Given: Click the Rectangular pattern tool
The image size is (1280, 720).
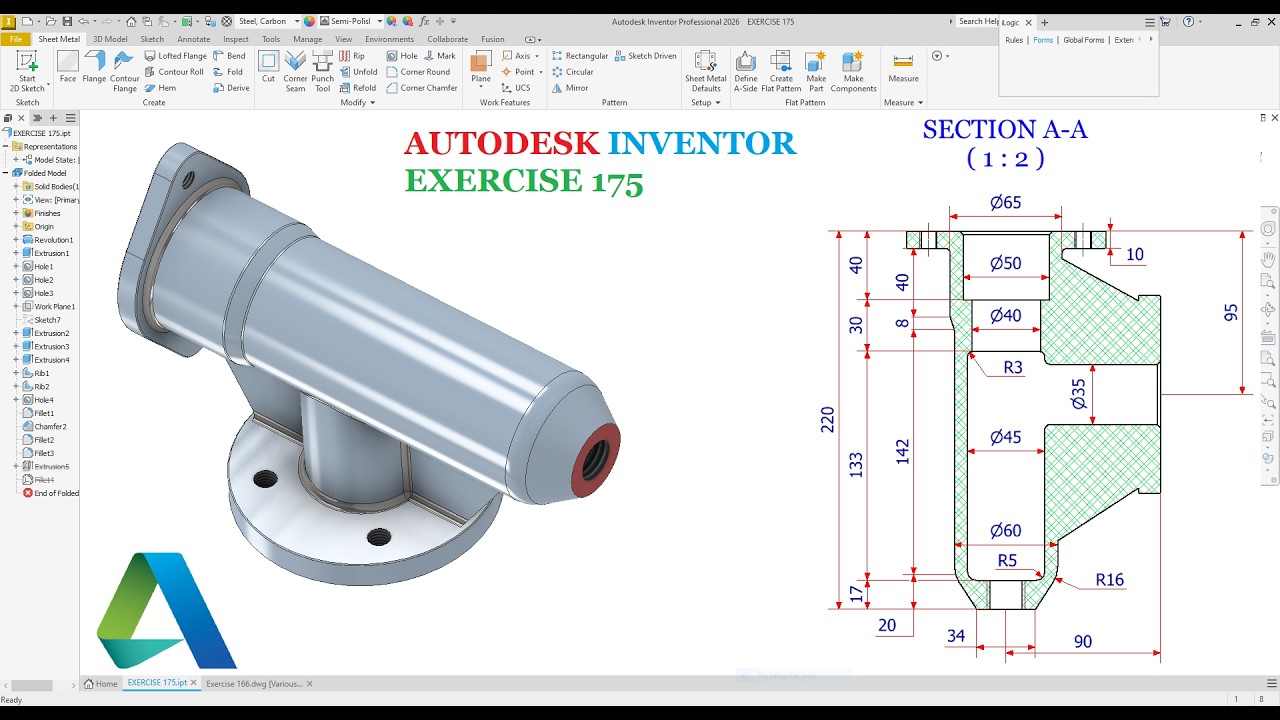Looking at the screenshot, I should point(579,56).
